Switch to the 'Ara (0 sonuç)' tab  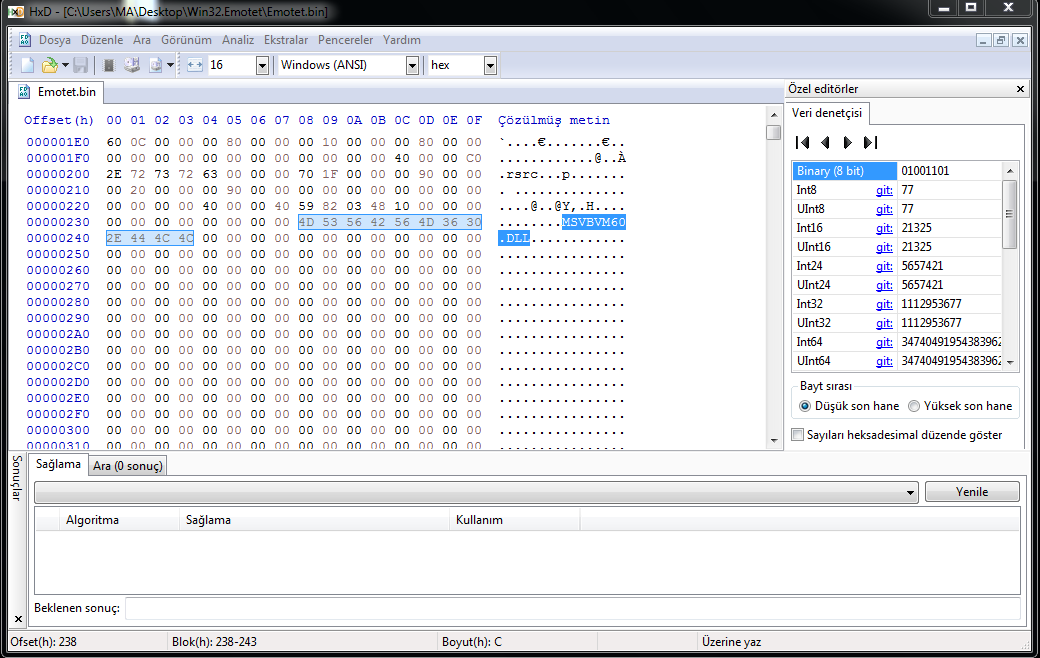(x=128, y=466)
